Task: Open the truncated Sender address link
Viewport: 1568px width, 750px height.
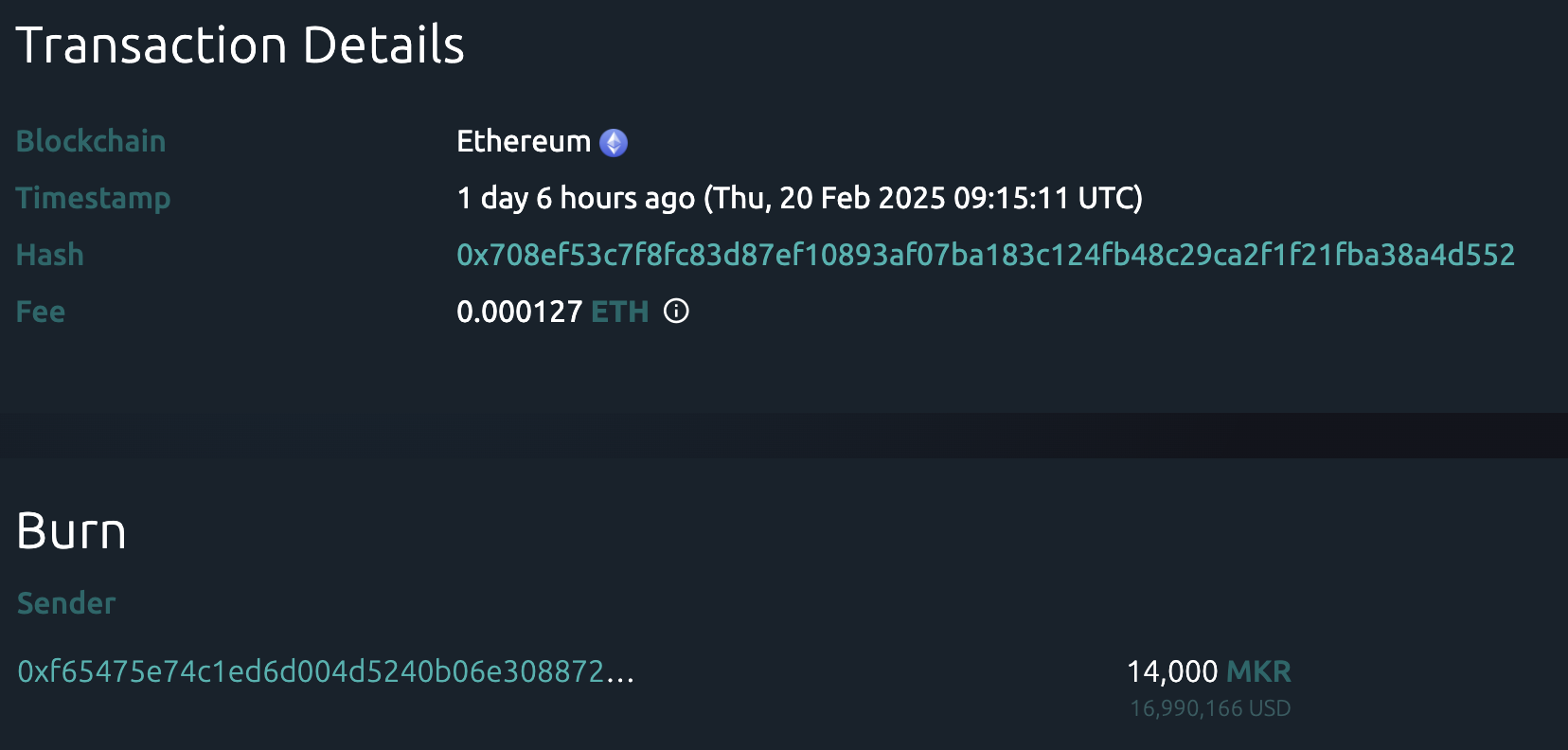Action: [326, 671]
